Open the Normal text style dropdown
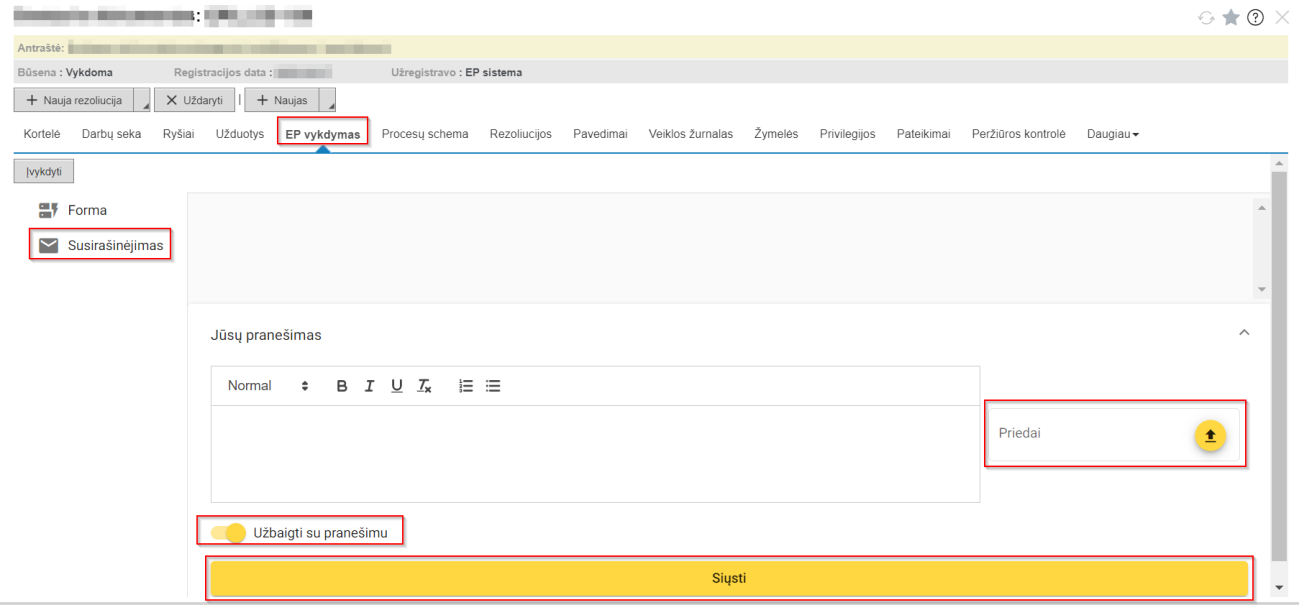This screenshot has height=605, width=1299. 267,386
